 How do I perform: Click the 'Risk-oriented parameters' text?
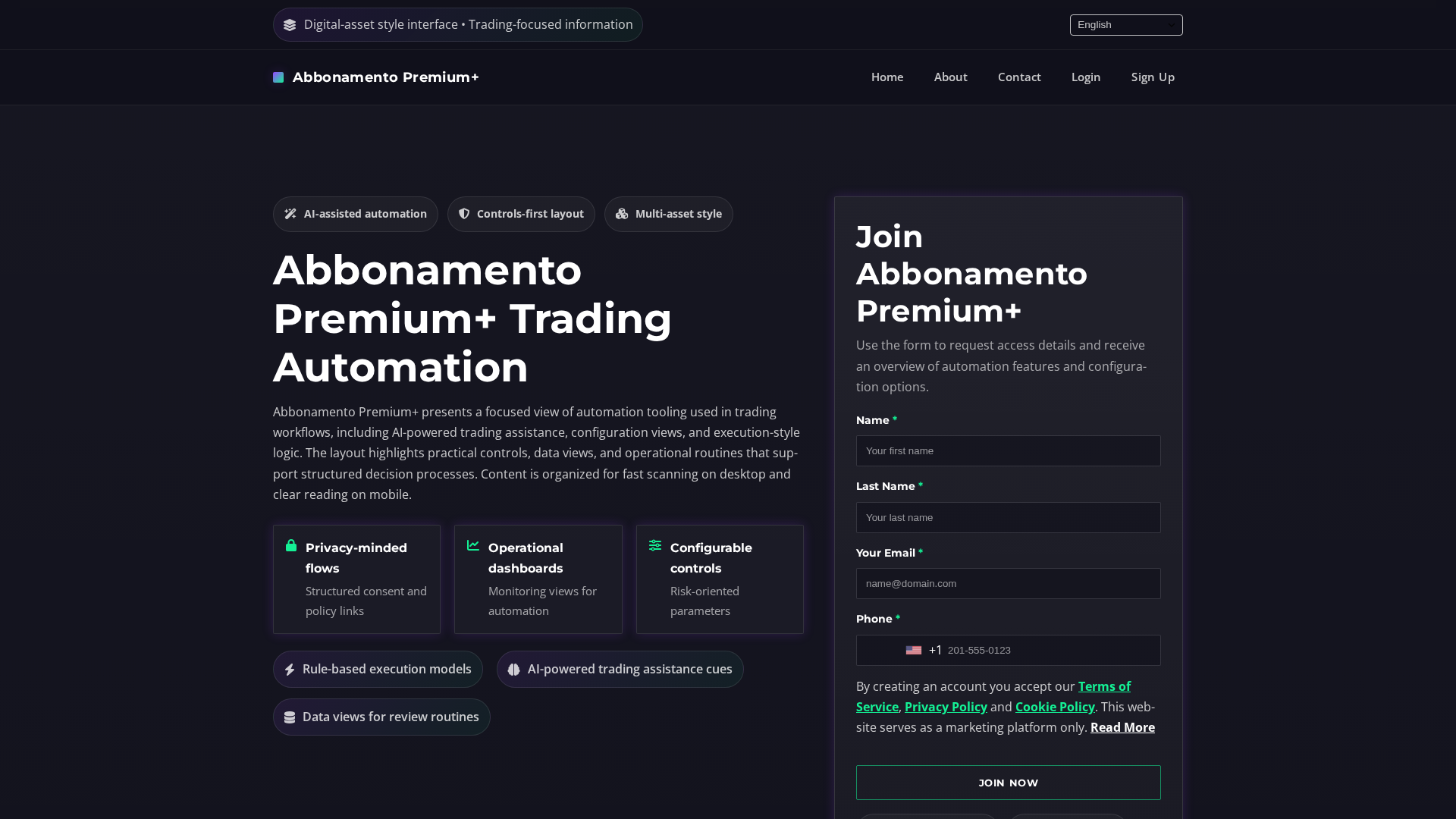(x=704, y=601)
